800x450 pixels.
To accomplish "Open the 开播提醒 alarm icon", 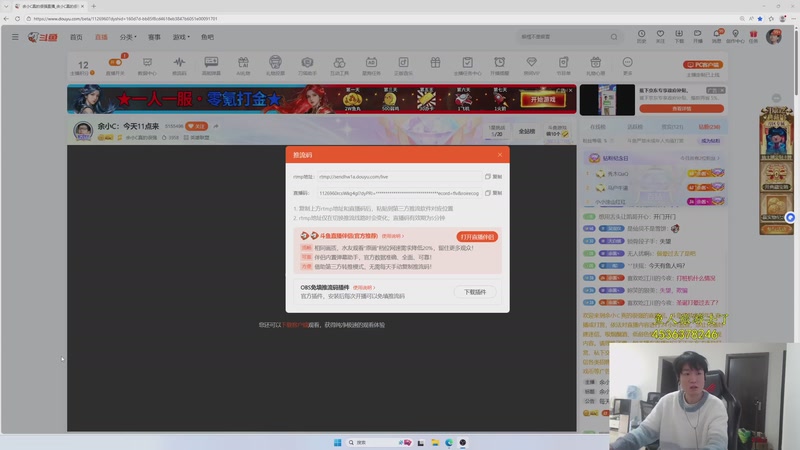I will (x=499, y=65).
